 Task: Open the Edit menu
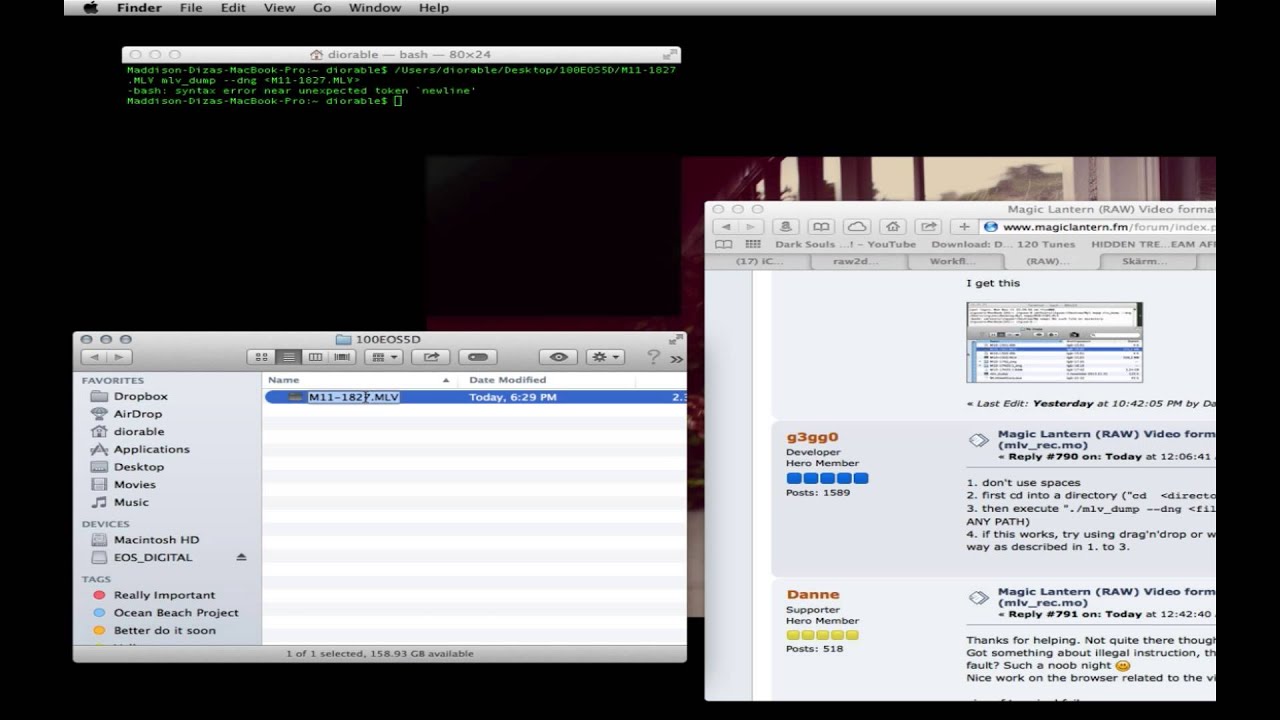[233, 8]
